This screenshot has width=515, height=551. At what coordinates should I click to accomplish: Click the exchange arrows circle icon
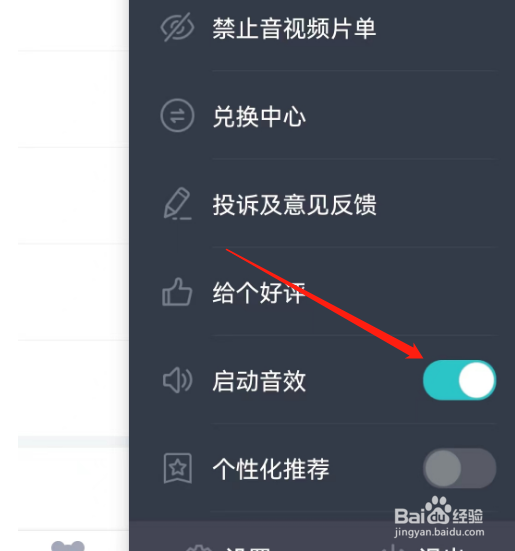[x=177, y=115]
